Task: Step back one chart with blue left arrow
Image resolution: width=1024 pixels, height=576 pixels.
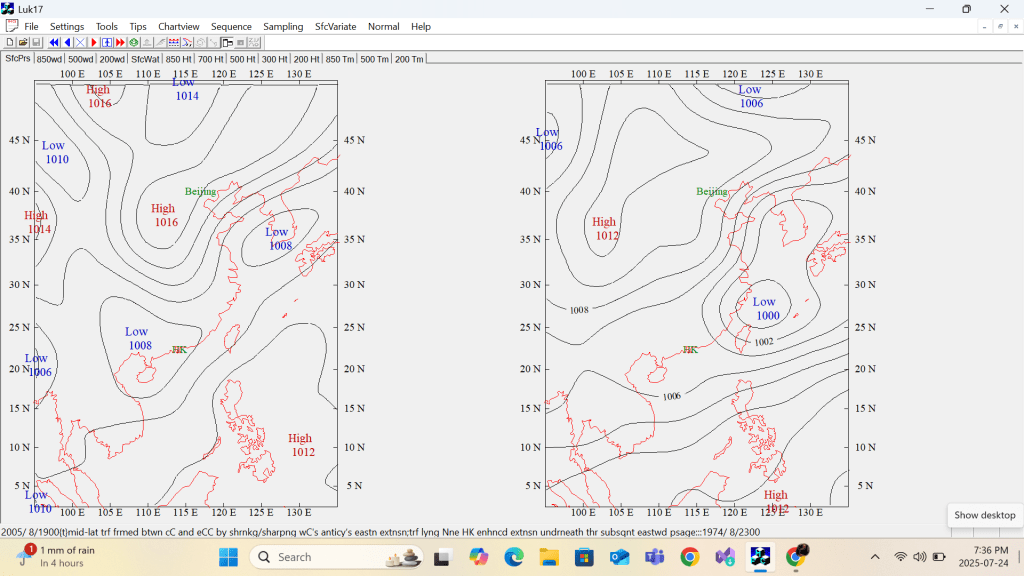Action: [x=67, y=43]
